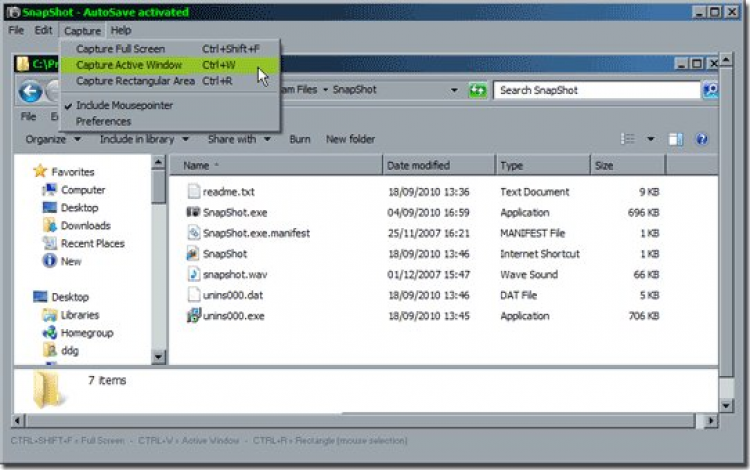Open the SnapShot File menu

tap(16, 30)
